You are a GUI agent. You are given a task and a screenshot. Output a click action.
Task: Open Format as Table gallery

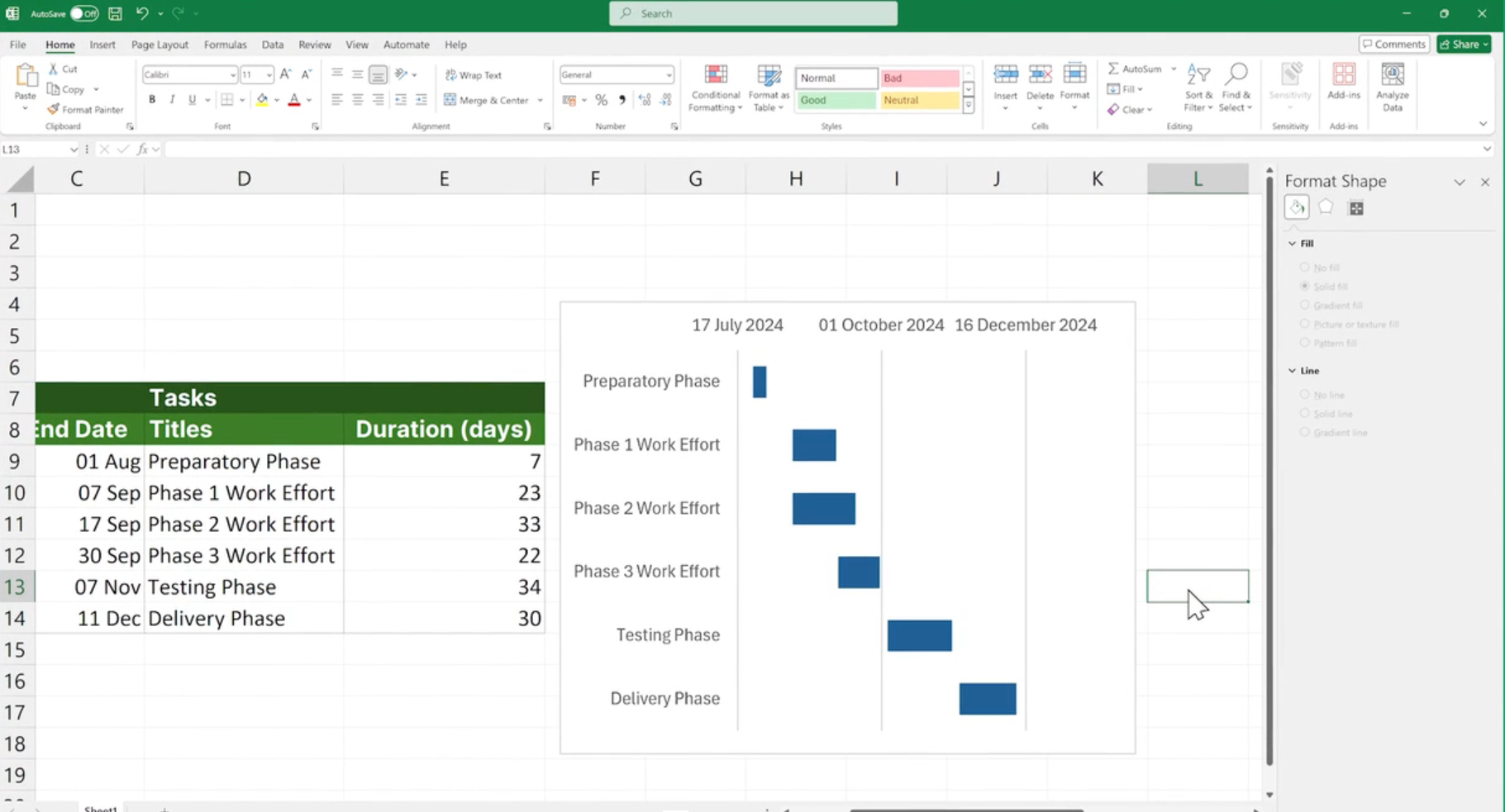tap(769, 88)
